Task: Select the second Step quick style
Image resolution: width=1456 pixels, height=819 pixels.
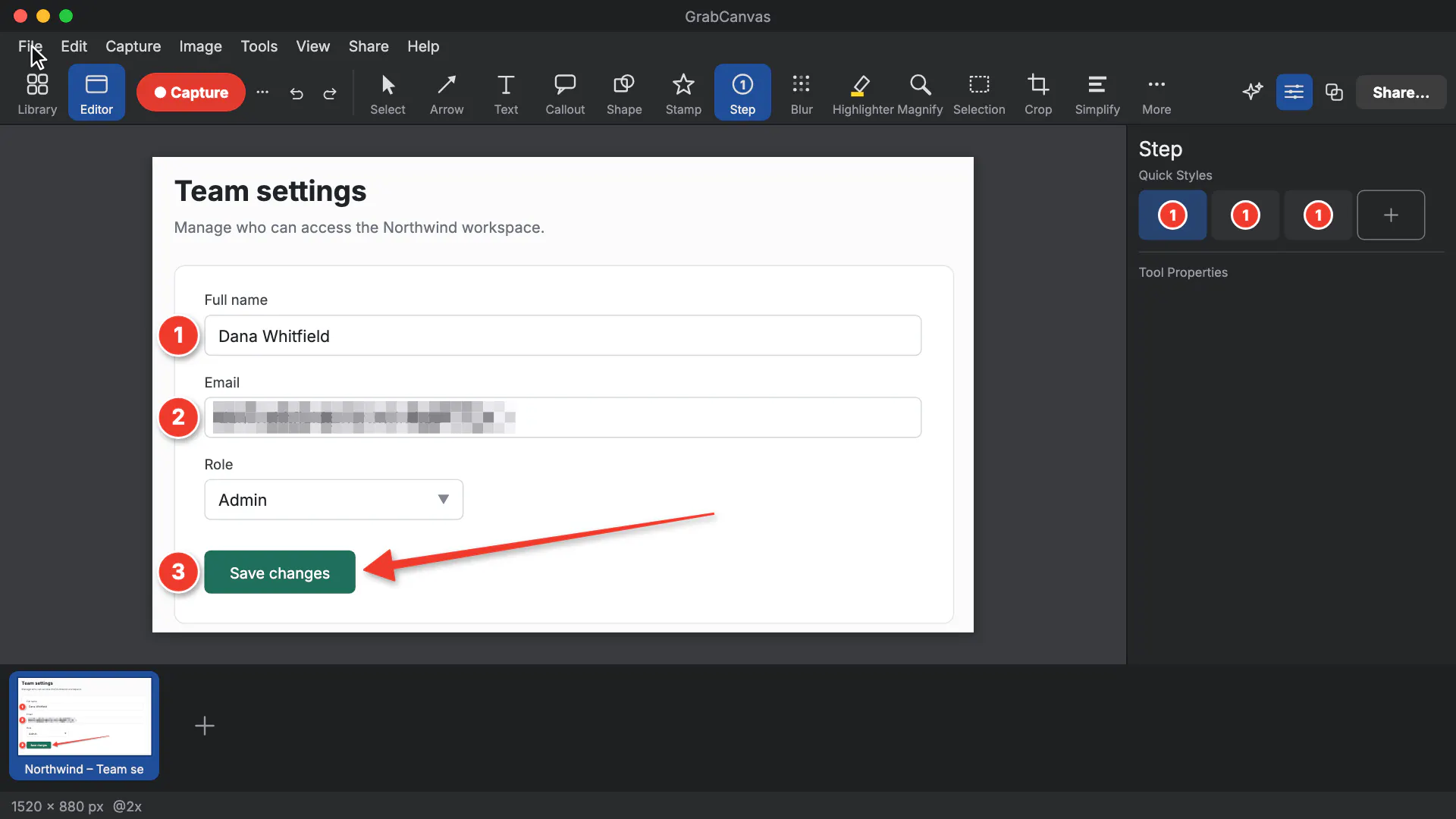Action: [x=1245, y=215]
